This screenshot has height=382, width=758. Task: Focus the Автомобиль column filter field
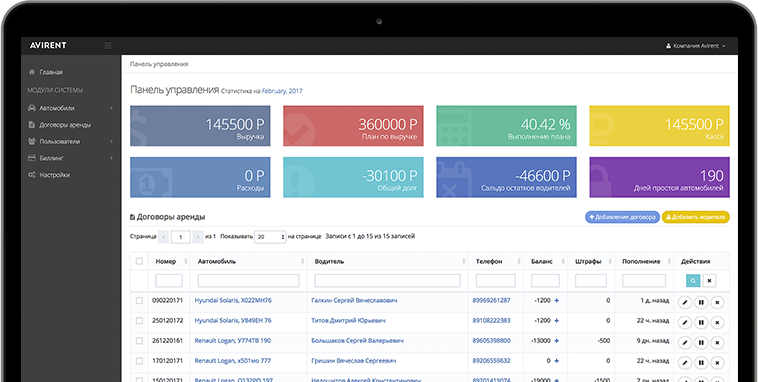pyautogui.click(x=248, y=280)
